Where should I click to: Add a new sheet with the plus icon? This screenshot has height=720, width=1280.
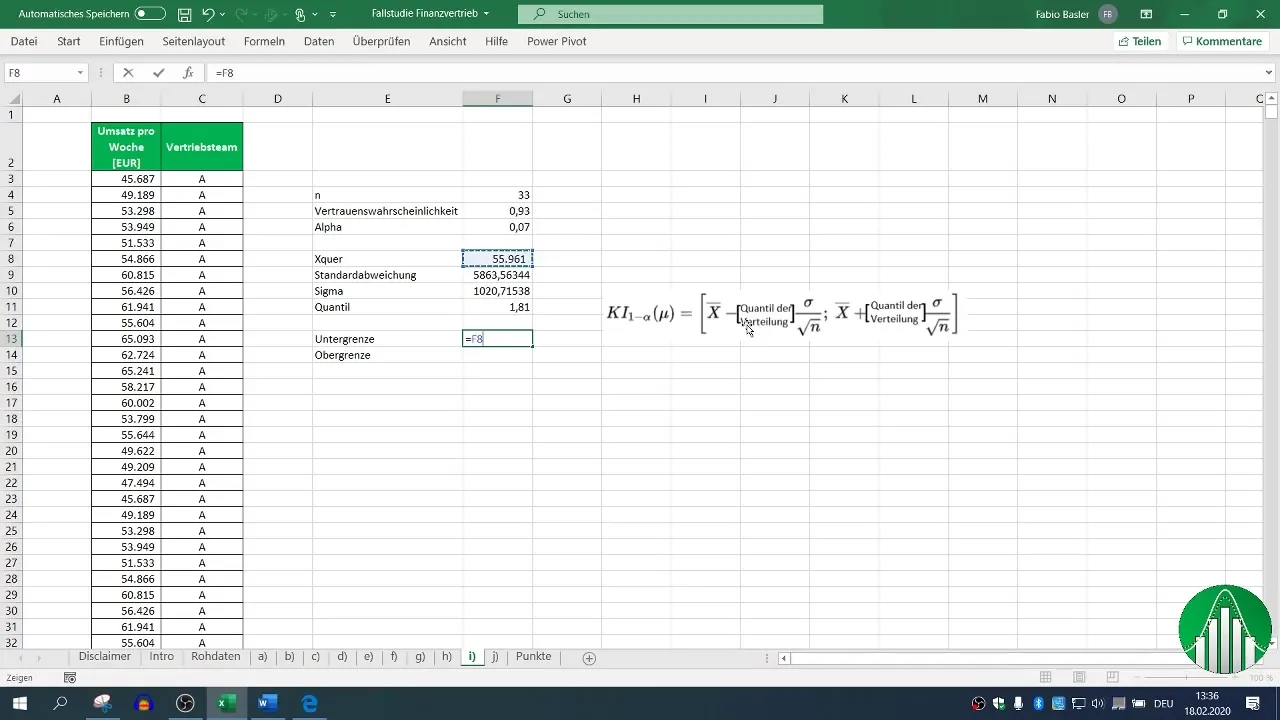click(x=589, y=658)
